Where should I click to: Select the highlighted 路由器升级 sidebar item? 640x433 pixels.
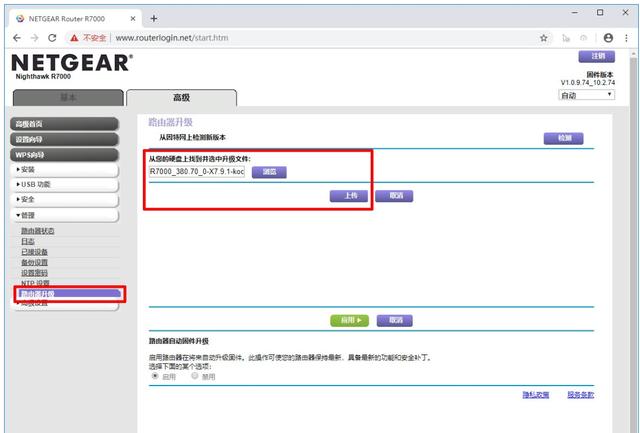(69, 294)
